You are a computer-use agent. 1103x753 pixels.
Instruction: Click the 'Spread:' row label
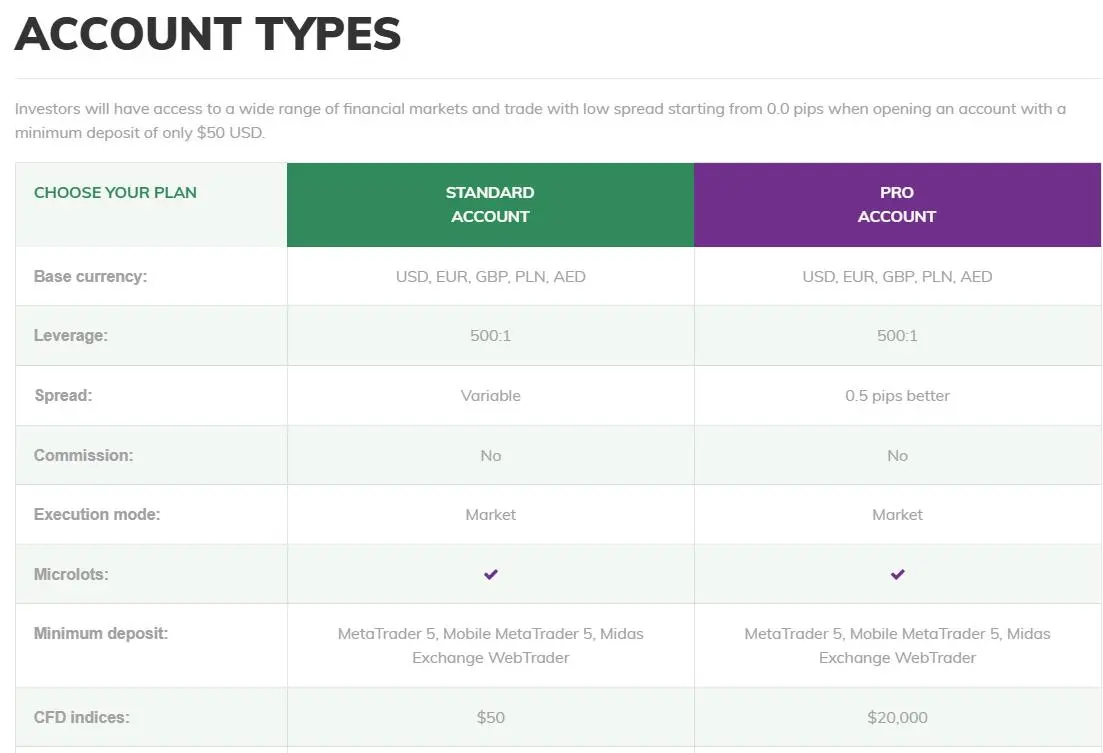(63, 396)
